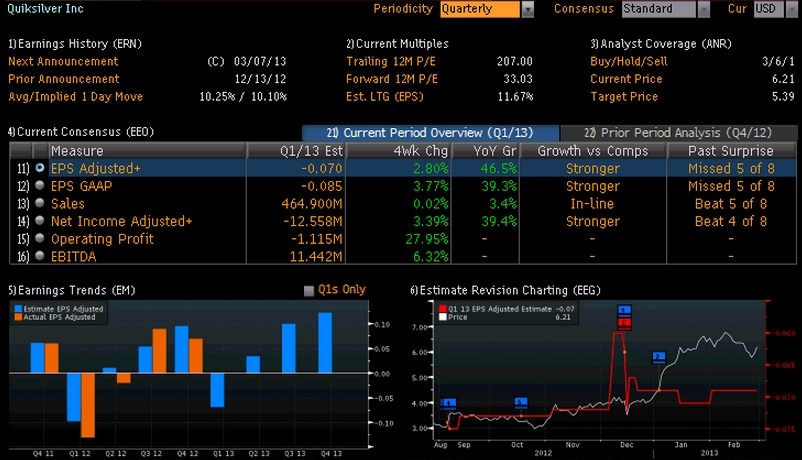The width and height of the screenshot is (802, 460).
Task: Click the blue flag marker above October
Action: [521, 403]
